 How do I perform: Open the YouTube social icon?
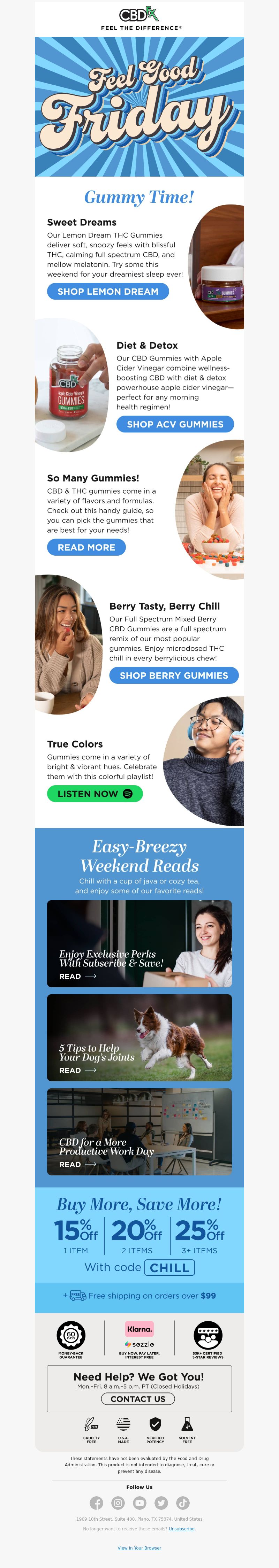pyautogui.click(x=139, y=1503)
